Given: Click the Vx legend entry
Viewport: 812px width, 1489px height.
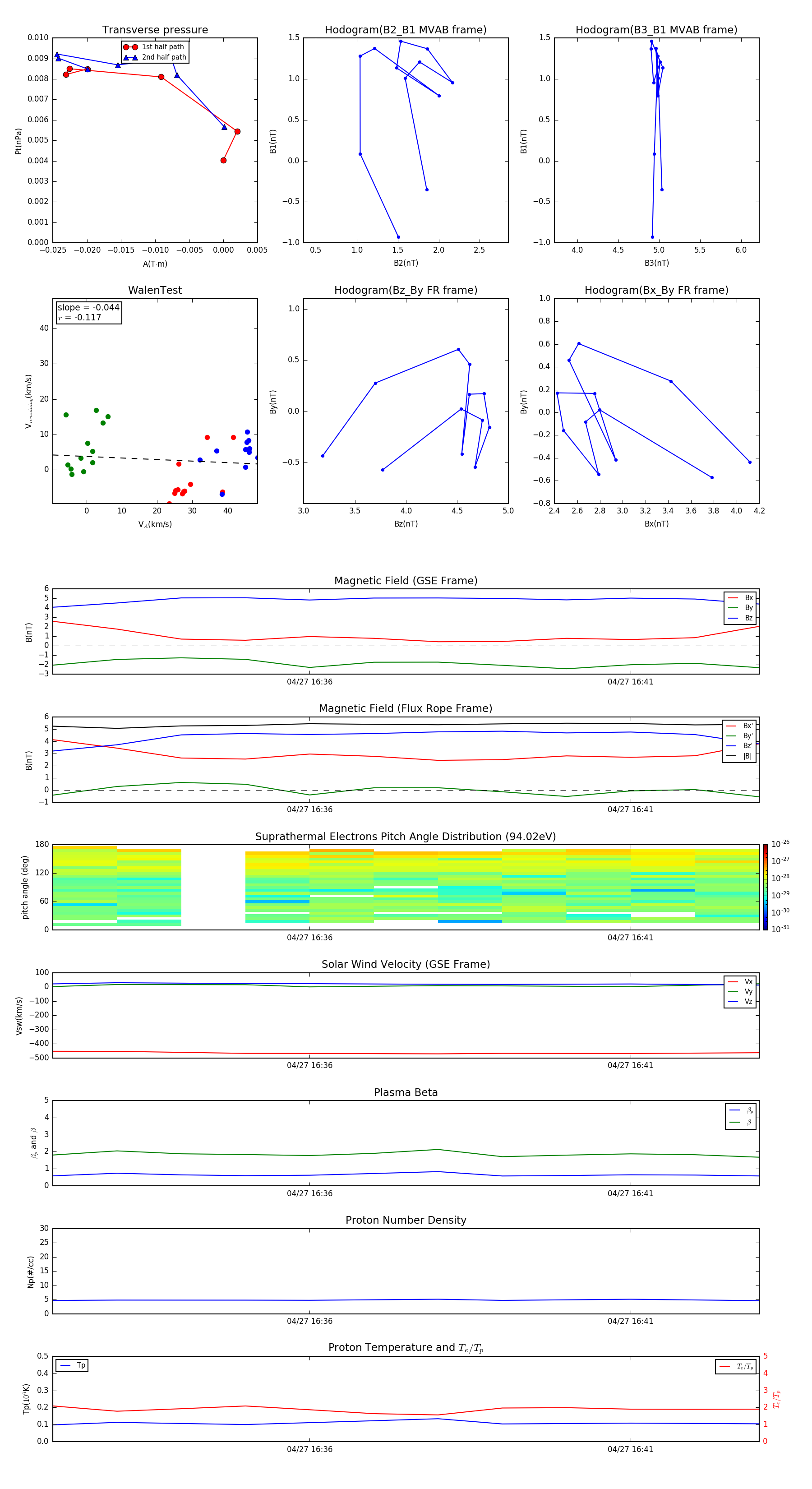Looking at the screenshot, I should (x=740, y=981).
